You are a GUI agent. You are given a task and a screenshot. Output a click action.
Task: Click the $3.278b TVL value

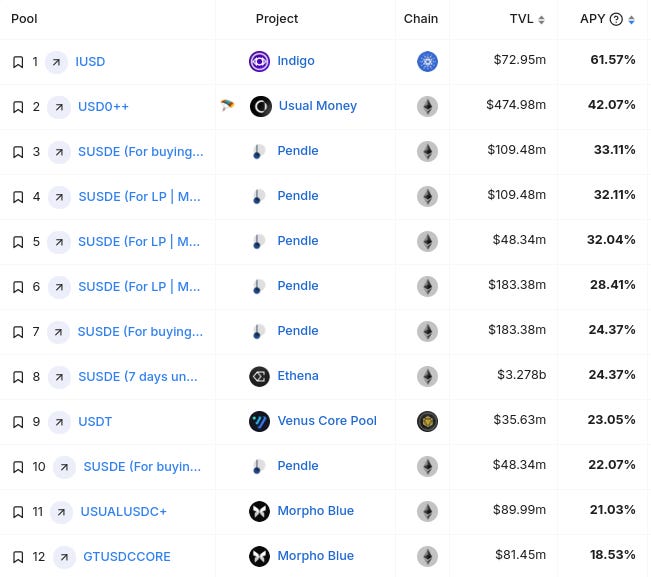pos(521,375)
